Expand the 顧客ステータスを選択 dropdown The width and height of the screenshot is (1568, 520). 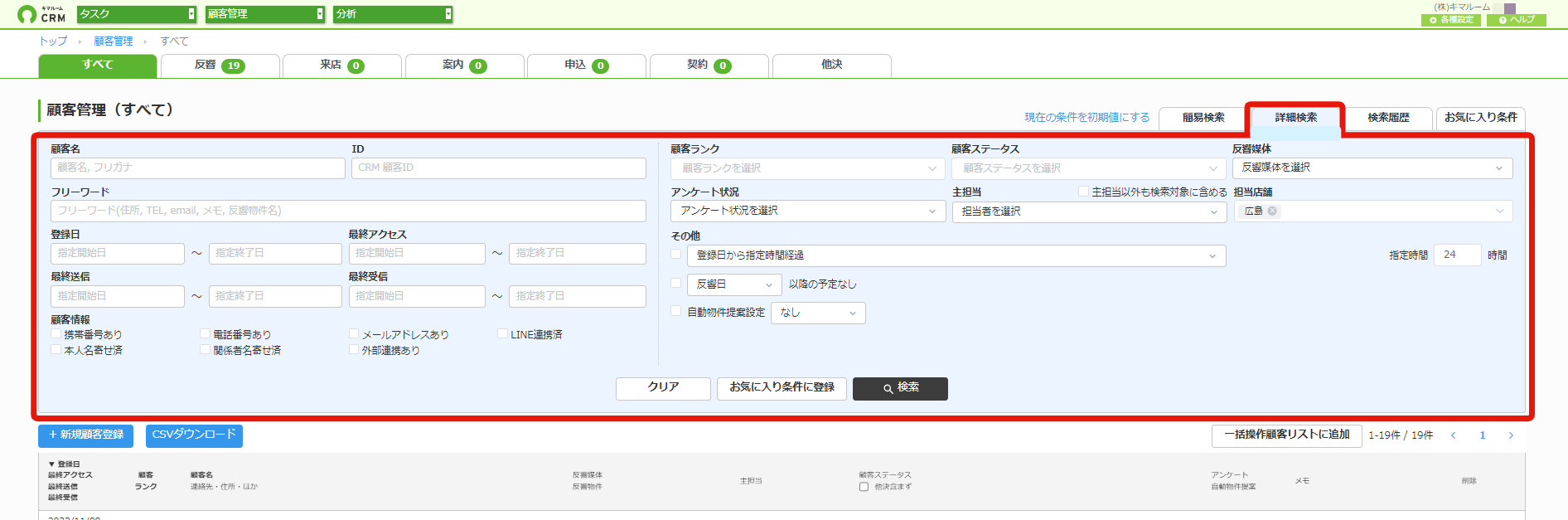(1088, 168)
